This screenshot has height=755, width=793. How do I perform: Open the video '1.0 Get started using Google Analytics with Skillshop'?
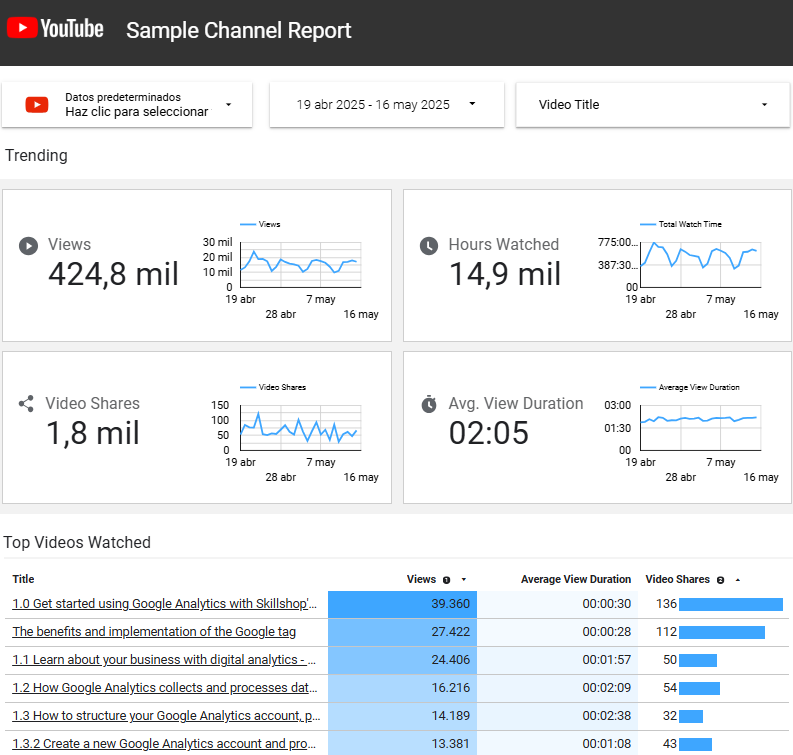(164, 603)
